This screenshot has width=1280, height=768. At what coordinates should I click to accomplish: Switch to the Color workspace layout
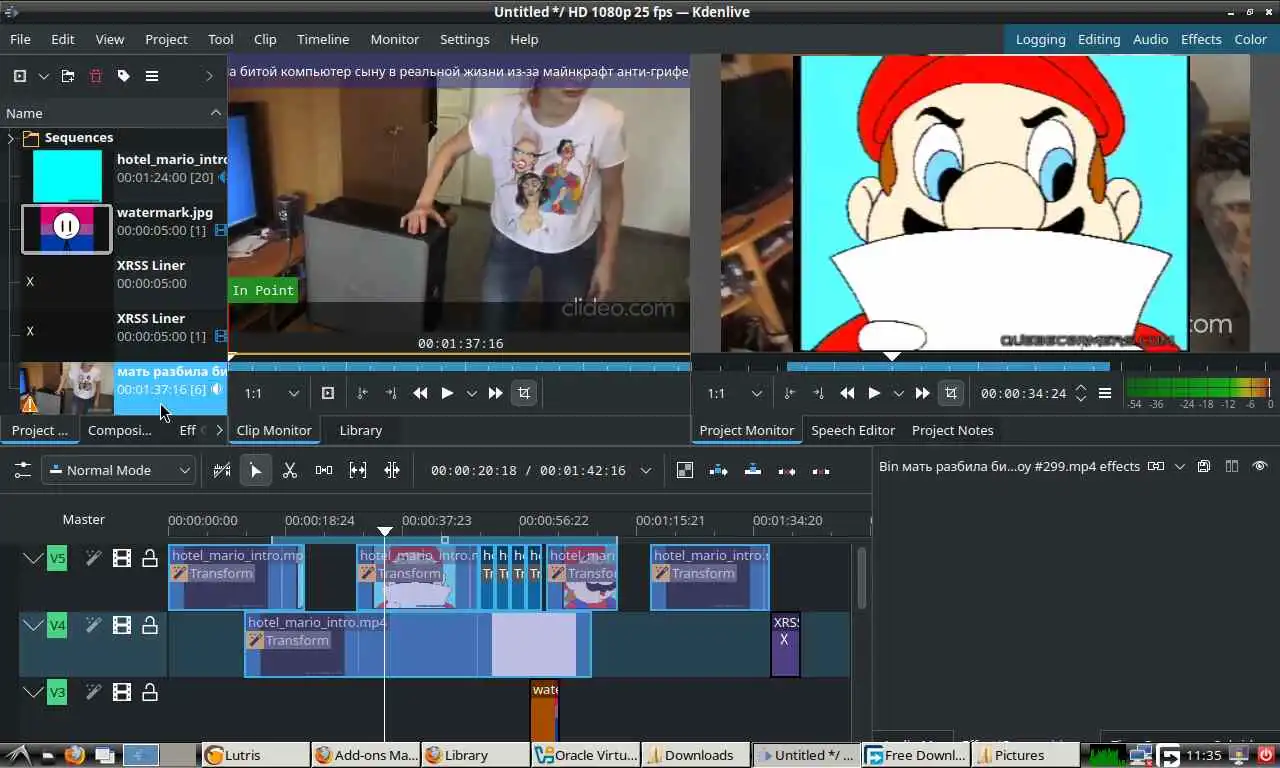tap(1251, 39)
